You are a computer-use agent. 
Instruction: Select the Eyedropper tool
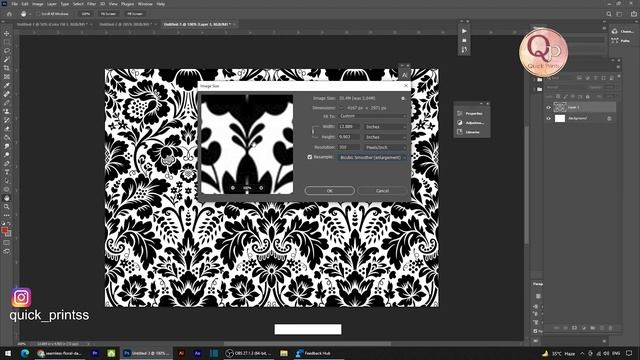tap(7, 85)
